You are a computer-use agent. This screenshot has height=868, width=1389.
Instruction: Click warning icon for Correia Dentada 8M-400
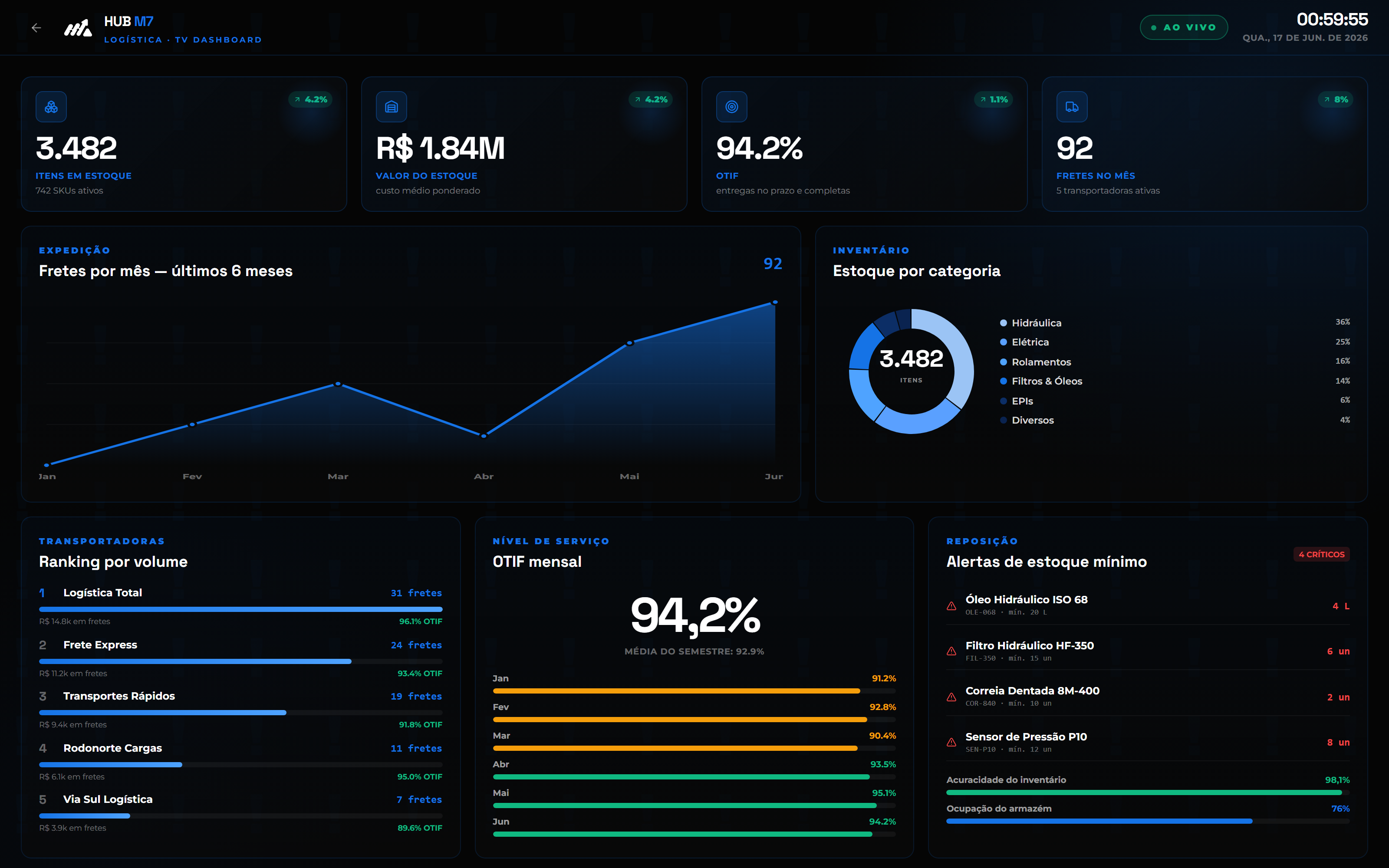click(x=951, y=697)
